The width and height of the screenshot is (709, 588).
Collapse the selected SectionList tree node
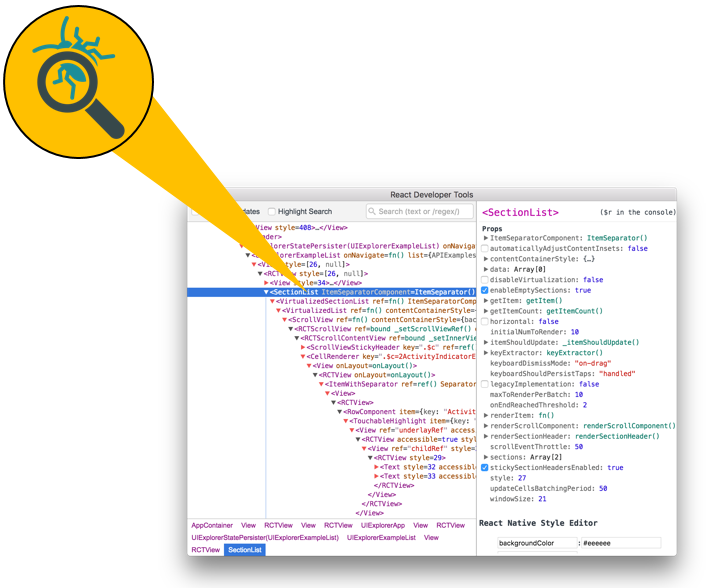[x=266, y=292]
